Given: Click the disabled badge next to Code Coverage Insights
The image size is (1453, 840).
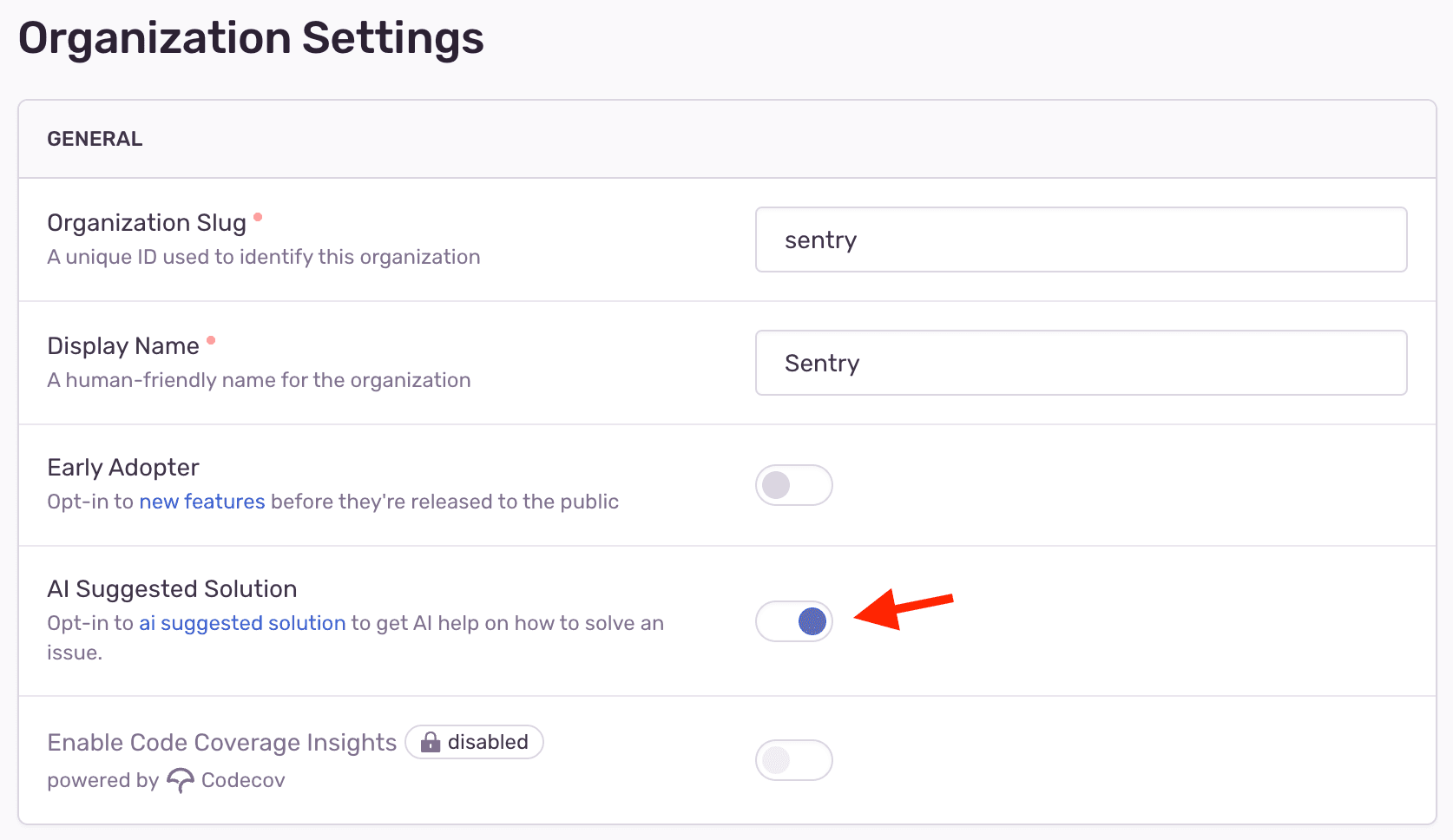Looking at the screenshot, I should pyautogui.click(x=474, y=742).
